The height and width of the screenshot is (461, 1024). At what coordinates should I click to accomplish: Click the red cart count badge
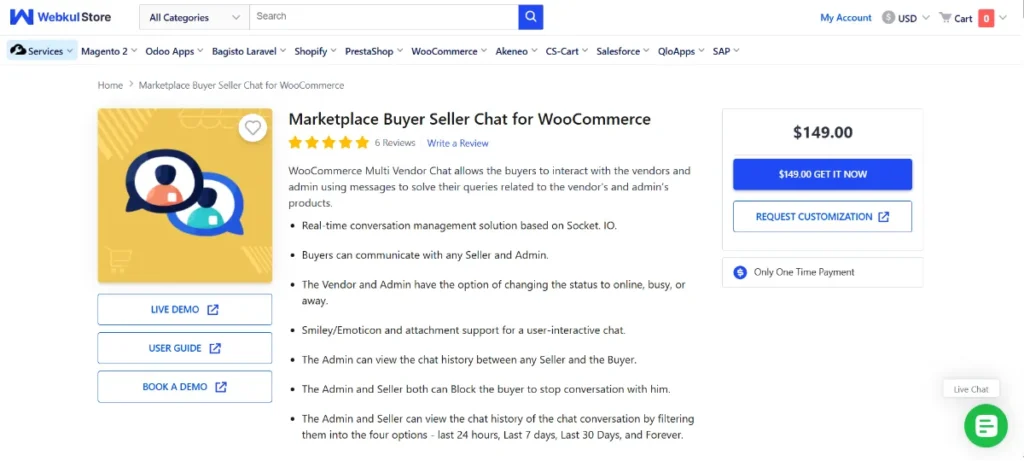986,18
